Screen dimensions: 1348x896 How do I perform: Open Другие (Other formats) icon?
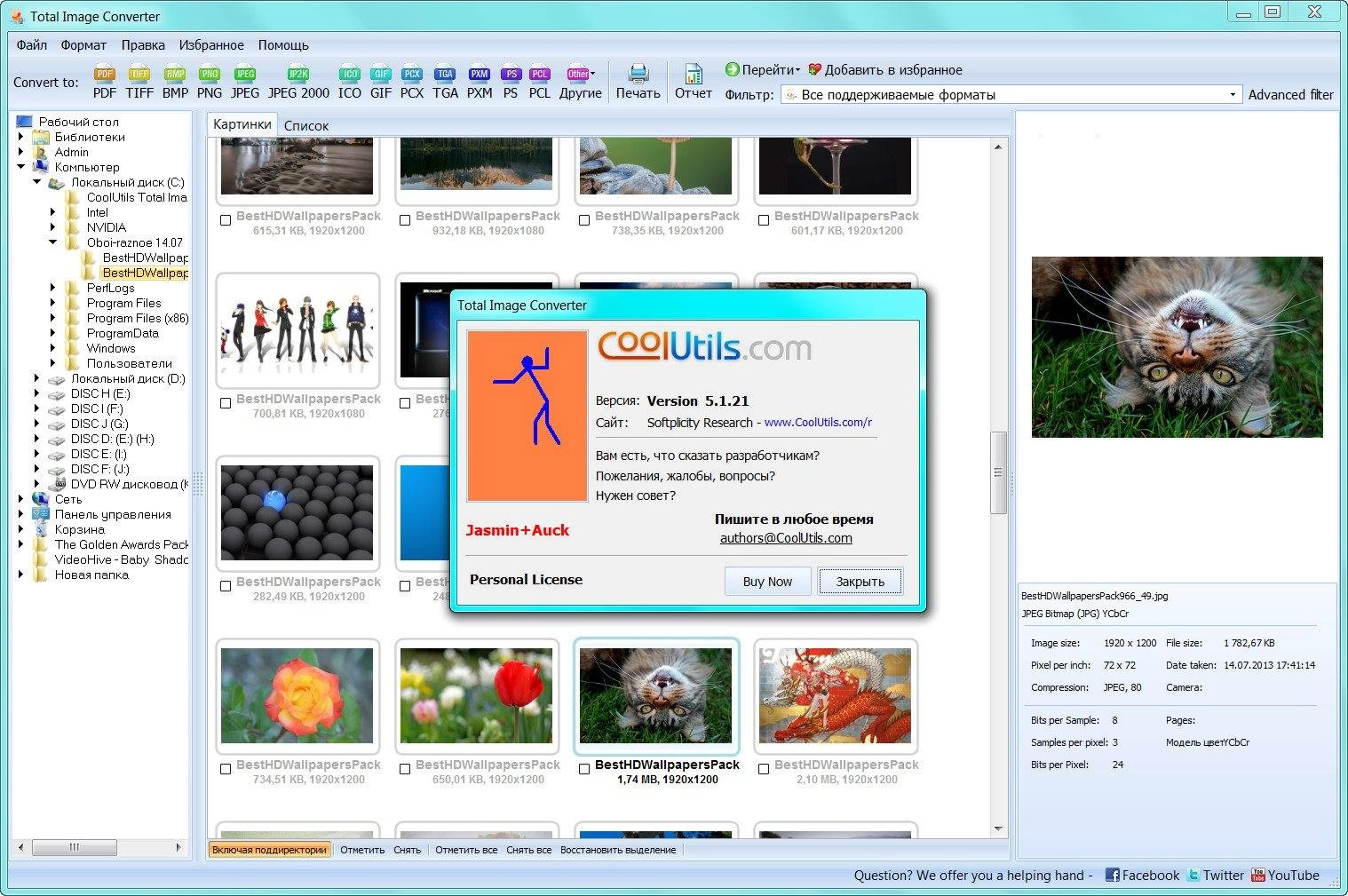click(x=579, y=75)
